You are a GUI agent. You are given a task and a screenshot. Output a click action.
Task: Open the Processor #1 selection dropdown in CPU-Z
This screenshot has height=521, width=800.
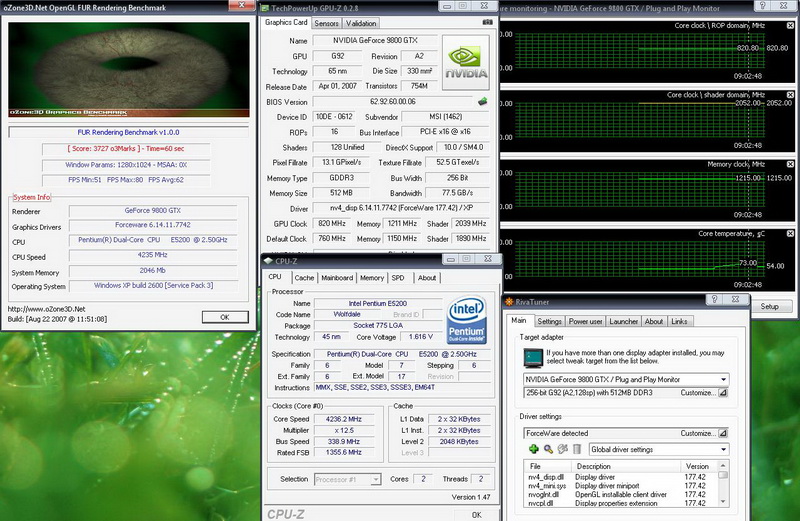click(x=376, y=480)
